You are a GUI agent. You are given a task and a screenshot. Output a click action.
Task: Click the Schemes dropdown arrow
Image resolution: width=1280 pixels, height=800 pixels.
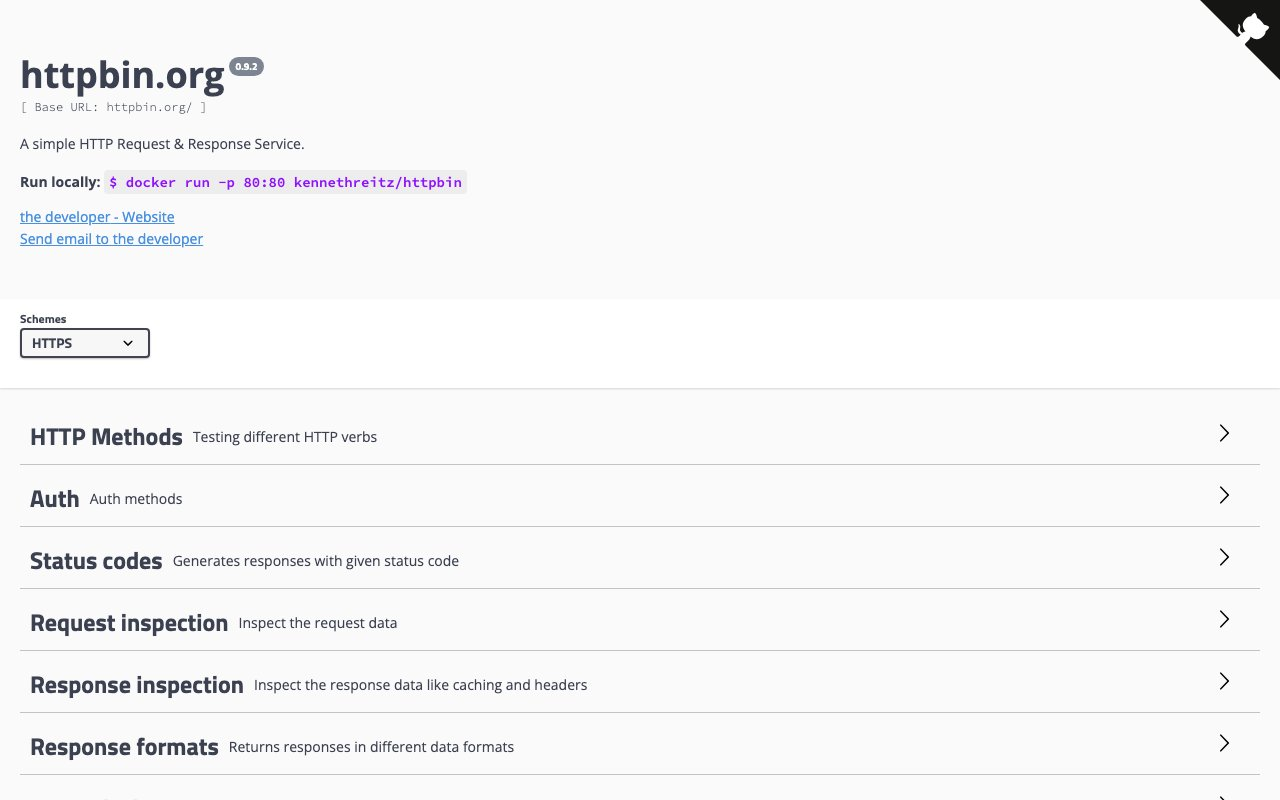(128, 343)
